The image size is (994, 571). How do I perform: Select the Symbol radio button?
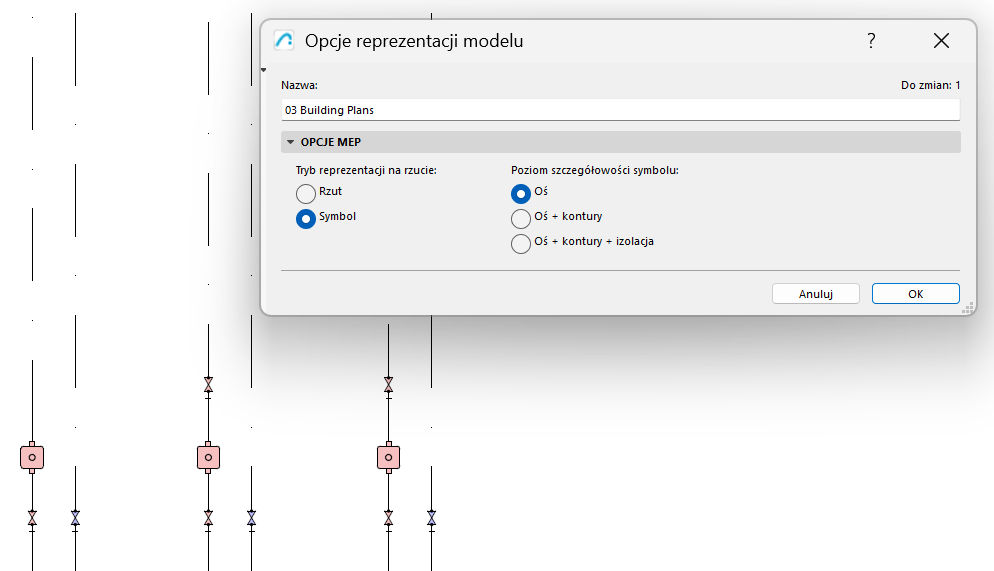[x=306, y=218]
